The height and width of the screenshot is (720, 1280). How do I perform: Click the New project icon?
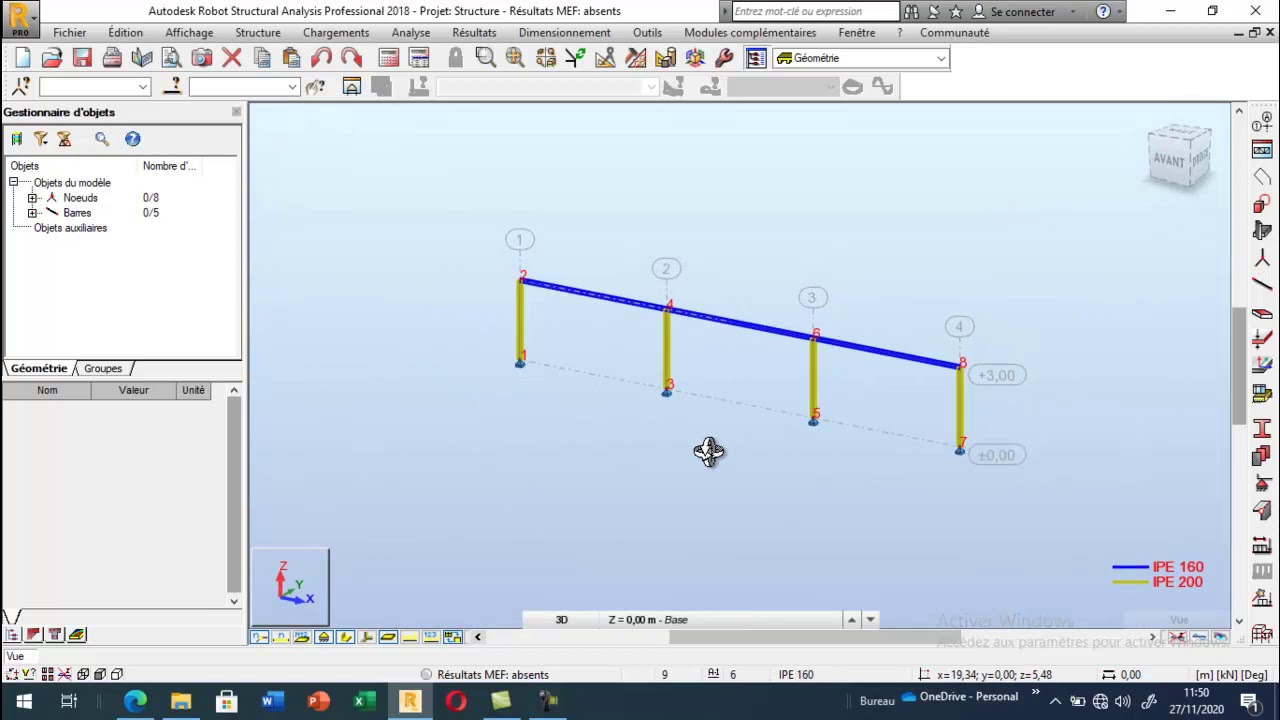point(22,58)
